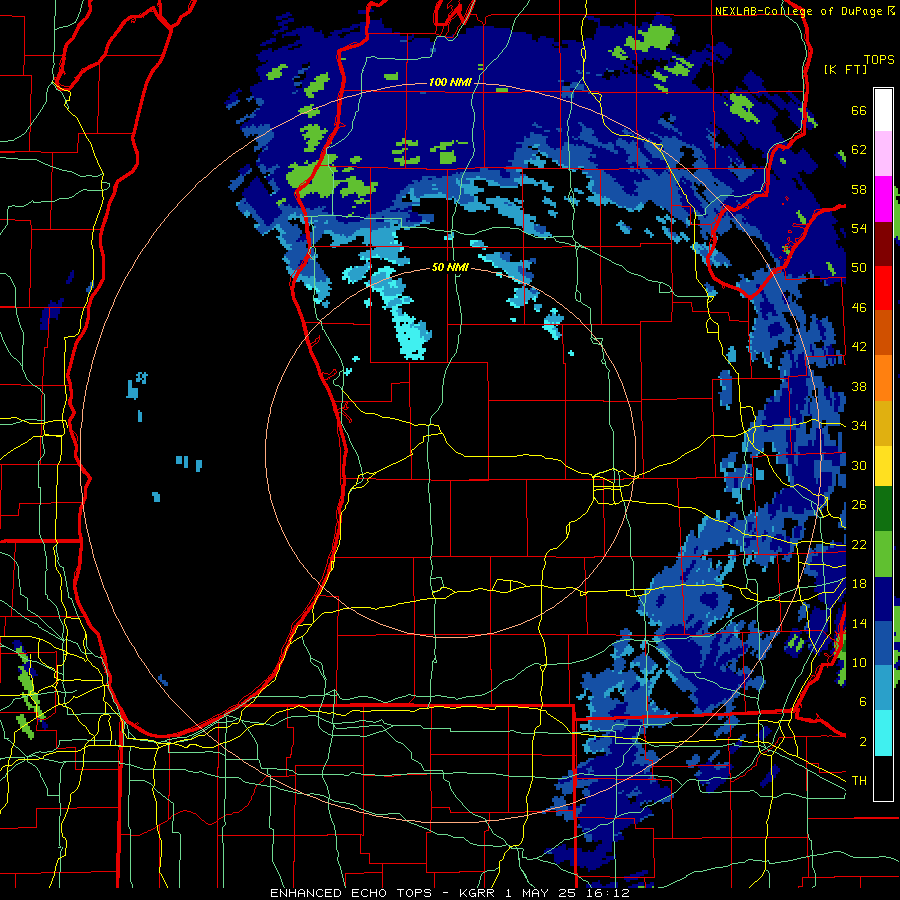Click the legend value 66
900x900 pixels.
(859, 111)
